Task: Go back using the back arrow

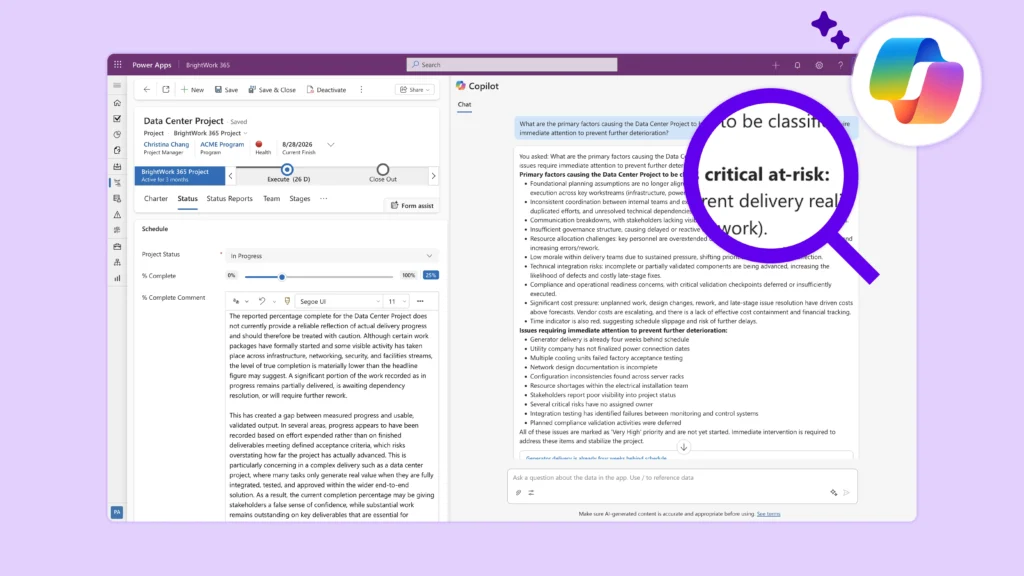Action: [147, 89]
